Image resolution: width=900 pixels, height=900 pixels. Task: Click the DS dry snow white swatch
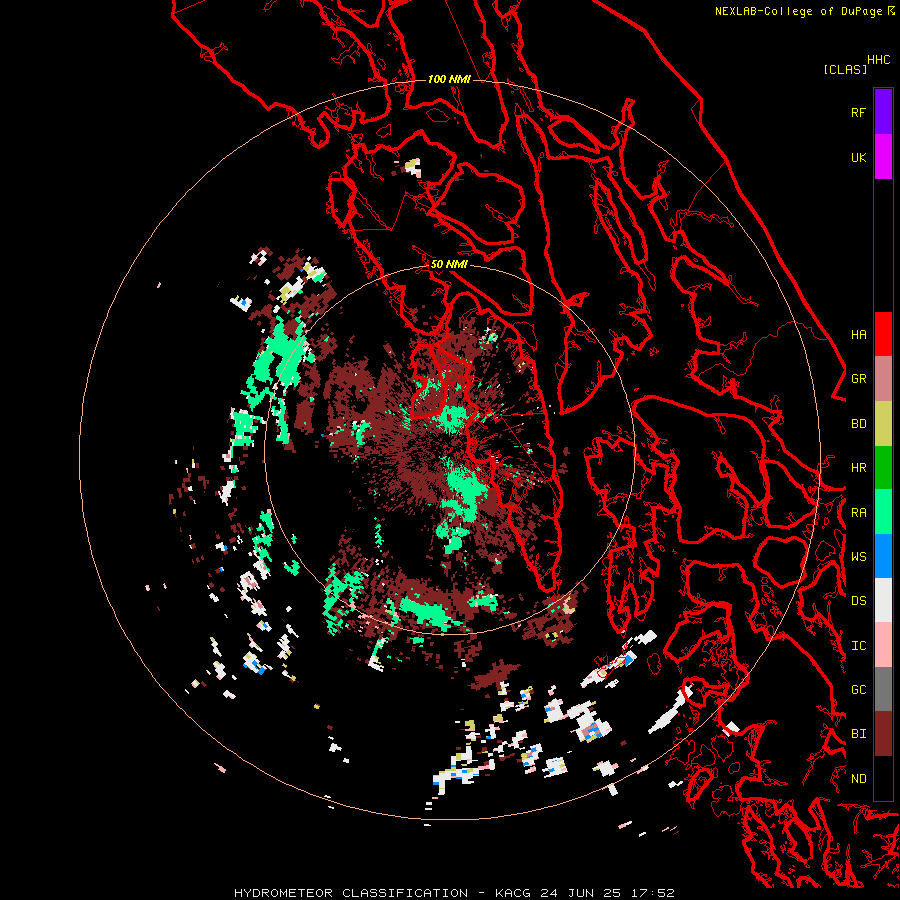click(x=883, y=600)
